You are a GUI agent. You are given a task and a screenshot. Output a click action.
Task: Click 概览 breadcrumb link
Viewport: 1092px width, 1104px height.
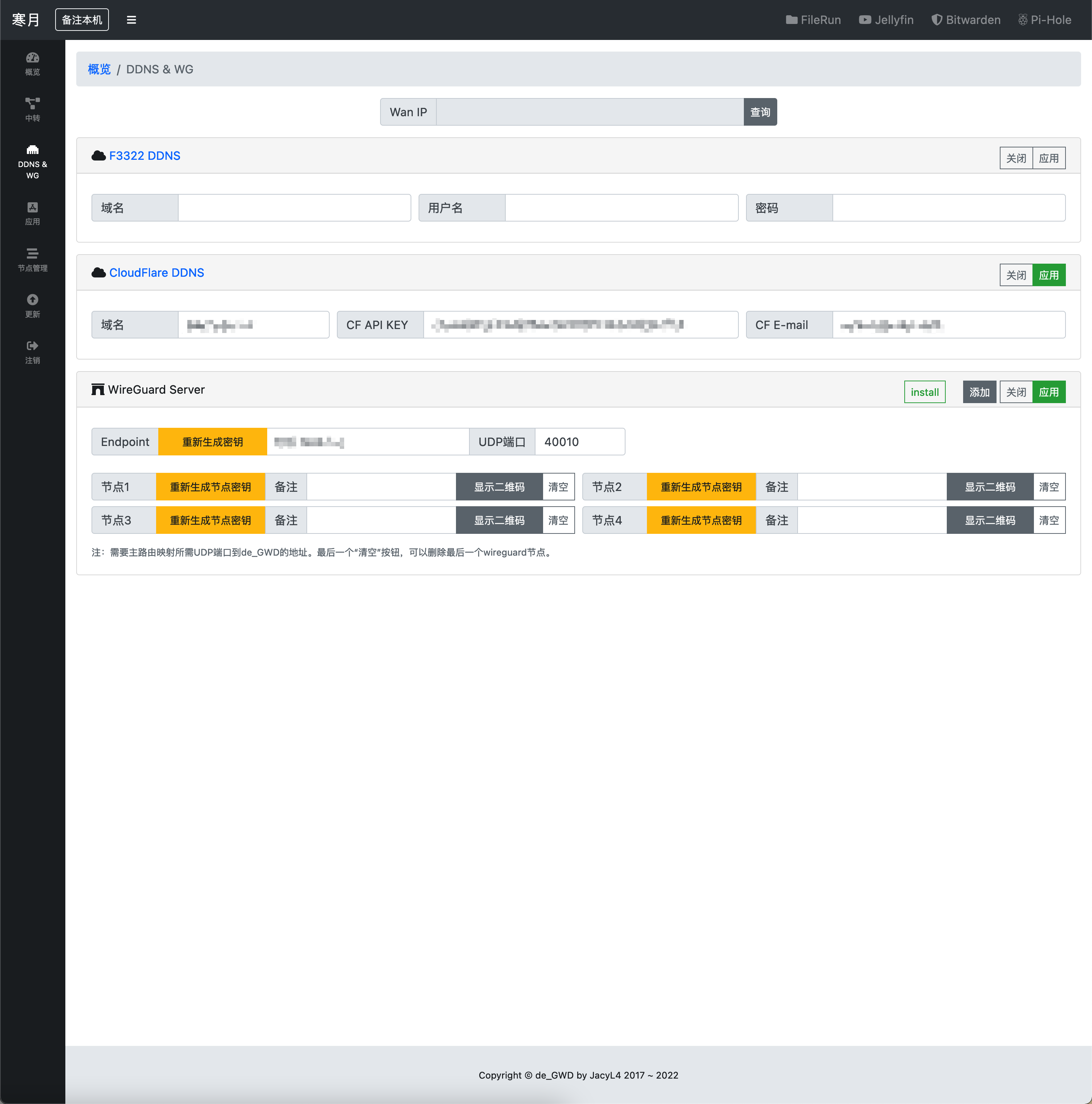(99, 69)
